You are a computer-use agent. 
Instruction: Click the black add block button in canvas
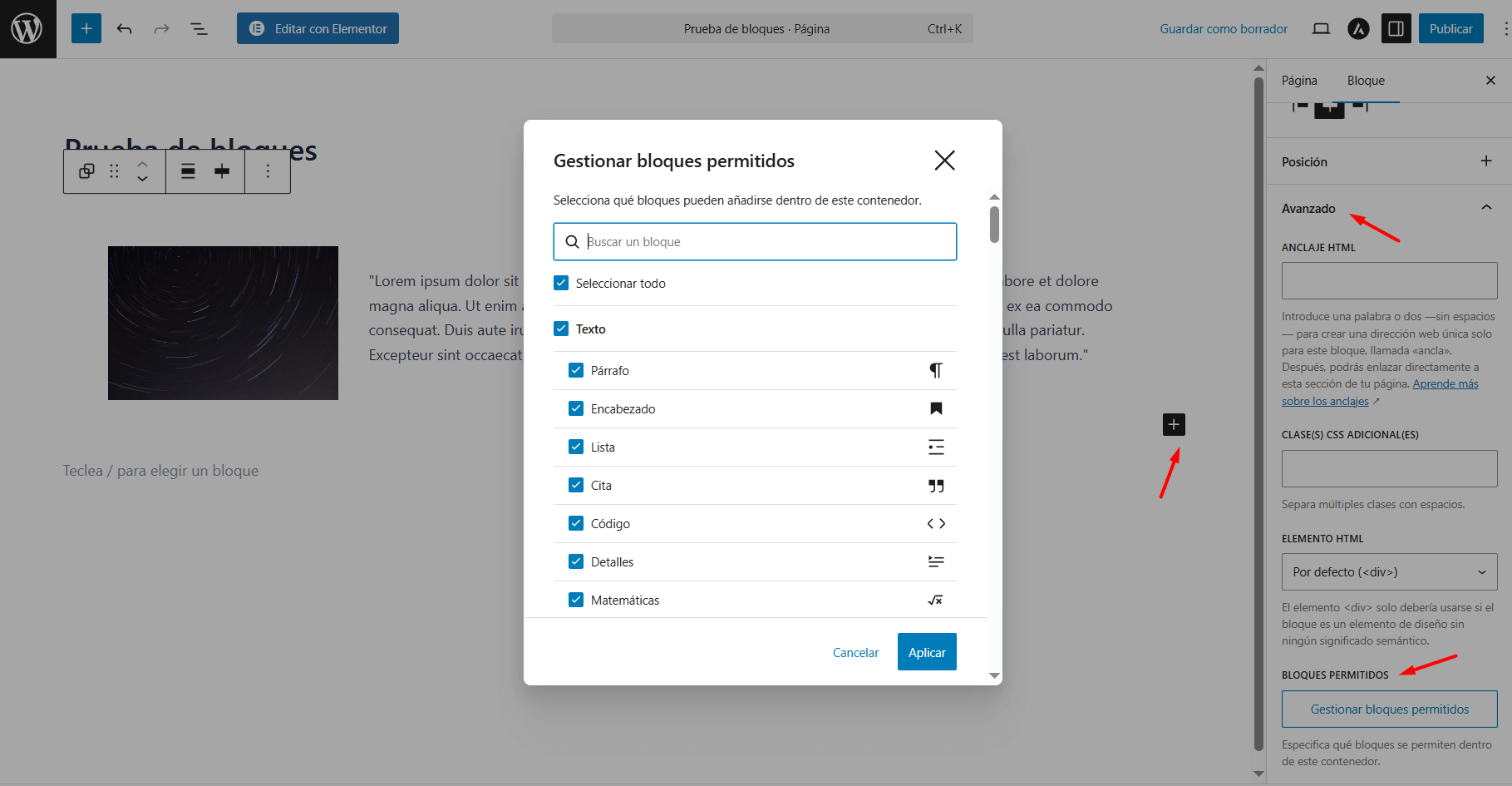point(1174,425)
